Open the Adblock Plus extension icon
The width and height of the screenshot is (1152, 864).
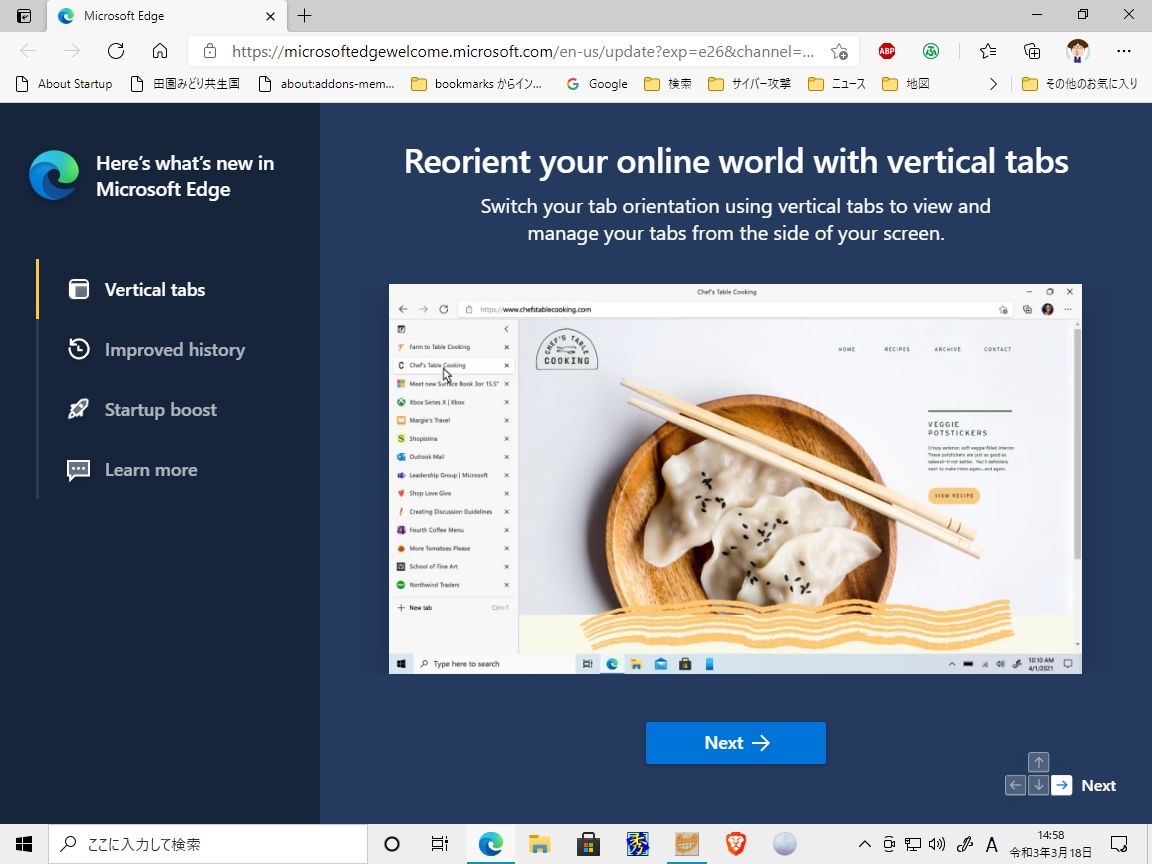(887, 51)
